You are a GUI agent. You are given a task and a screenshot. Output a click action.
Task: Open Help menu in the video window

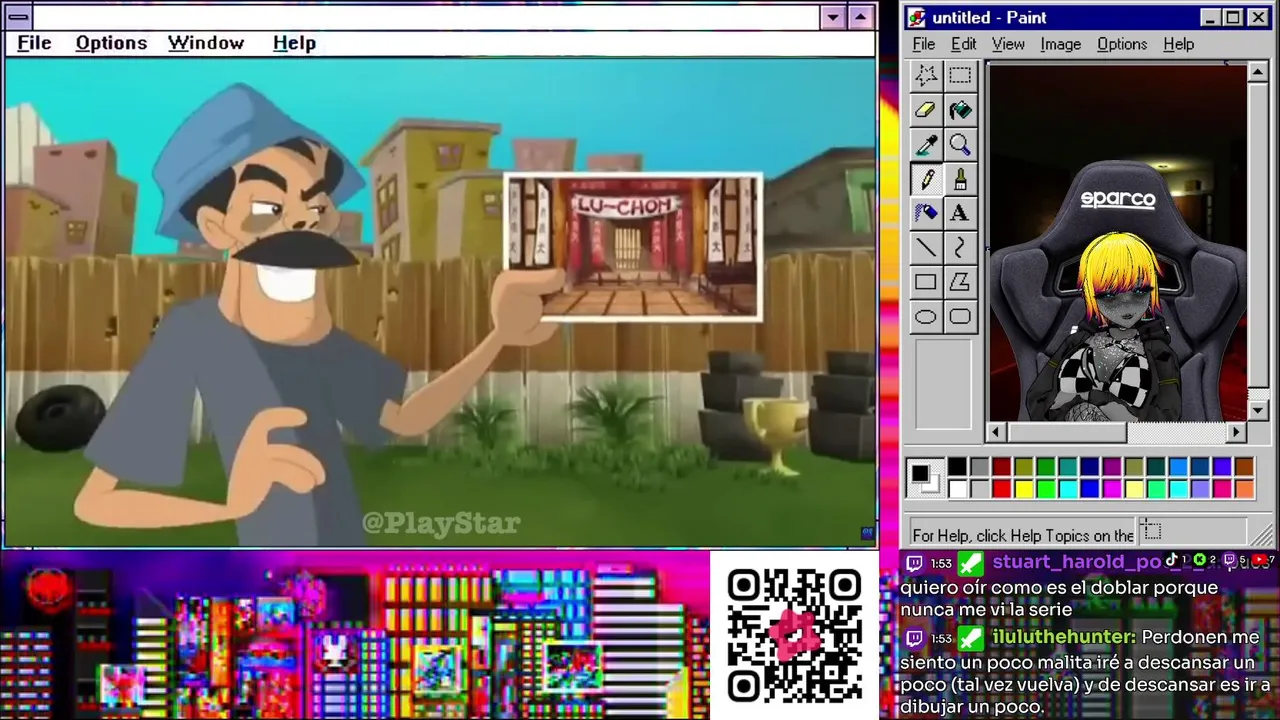coord(294,43)
